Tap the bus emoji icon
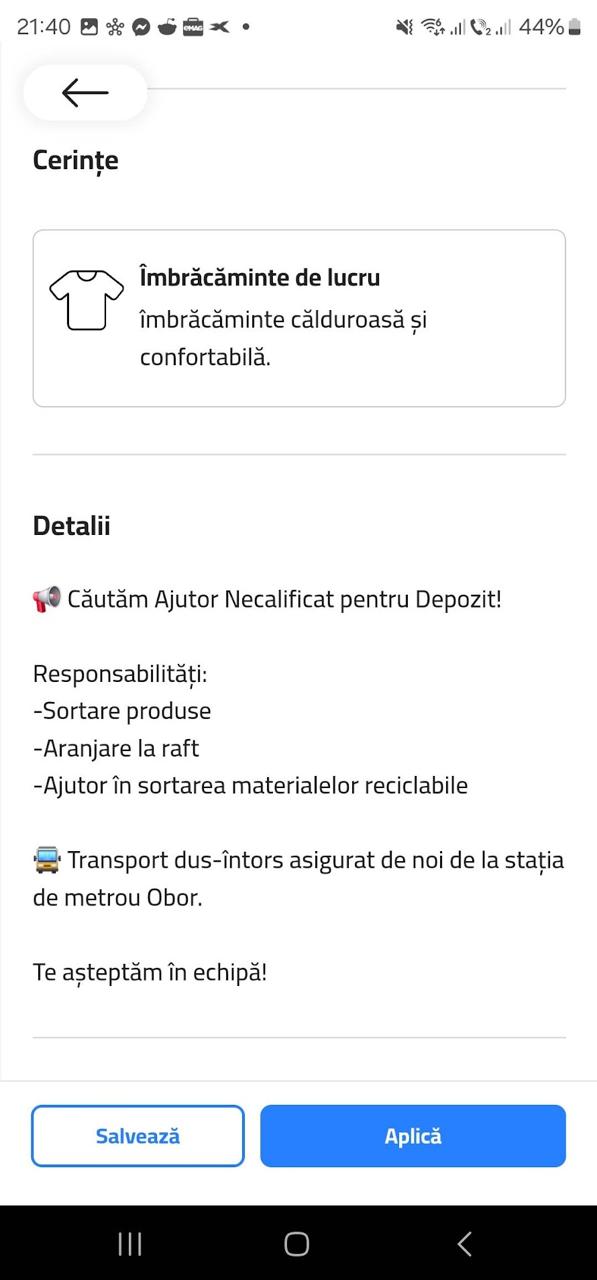The width and height of the screenshot is (597, 1280). click(47, 860)
